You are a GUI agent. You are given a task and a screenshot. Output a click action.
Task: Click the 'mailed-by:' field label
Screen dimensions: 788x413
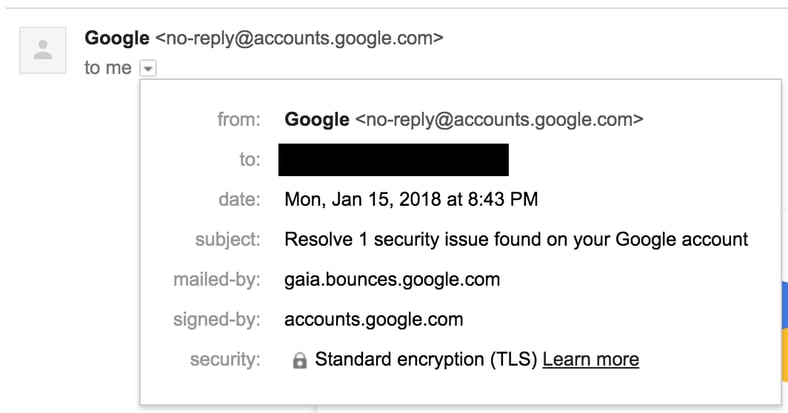tap(217, 279)
